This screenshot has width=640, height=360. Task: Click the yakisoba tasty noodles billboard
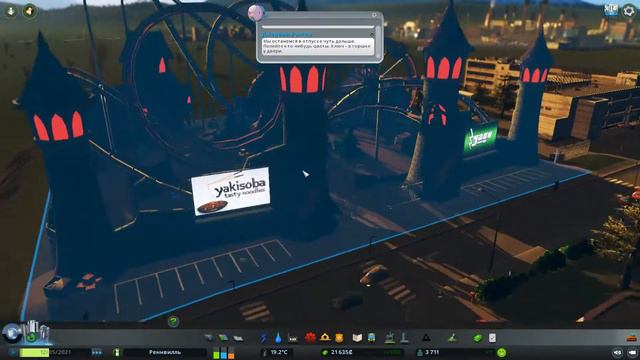(231, 190)
